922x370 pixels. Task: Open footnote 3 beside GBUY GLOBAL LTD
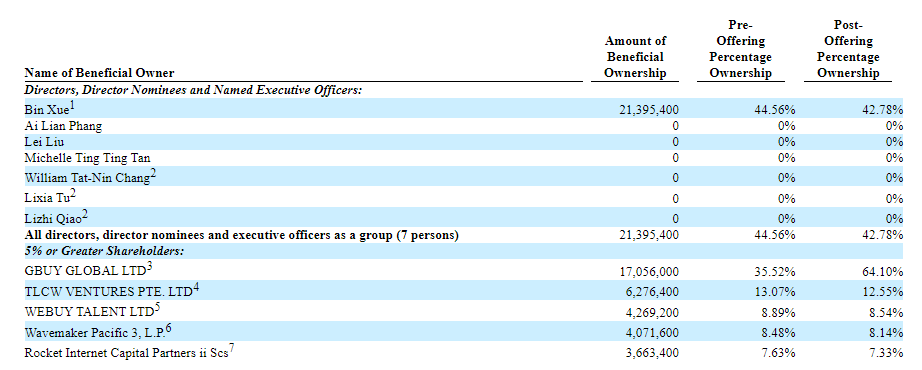150,267
